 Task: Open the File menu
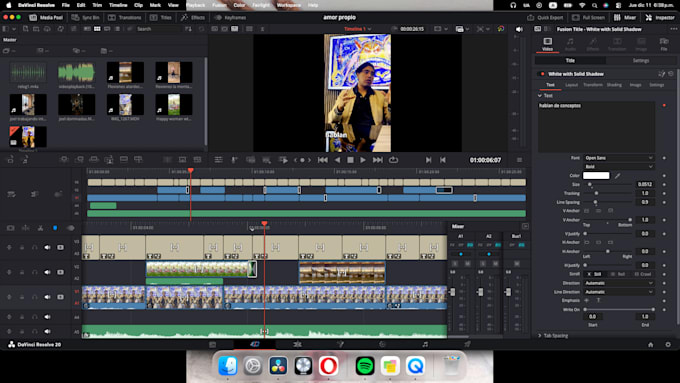point(65,5)
